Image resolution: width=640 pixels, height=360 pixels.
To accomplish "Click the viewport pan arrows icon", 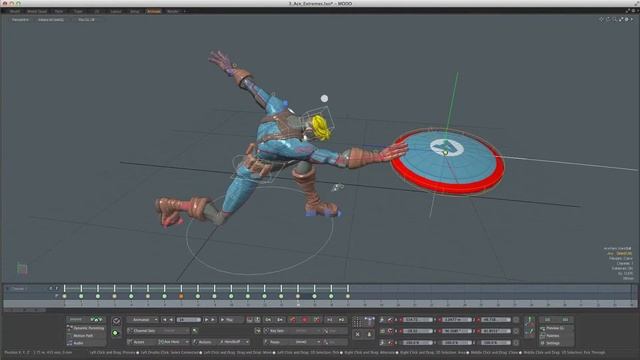I will point(602,19).
